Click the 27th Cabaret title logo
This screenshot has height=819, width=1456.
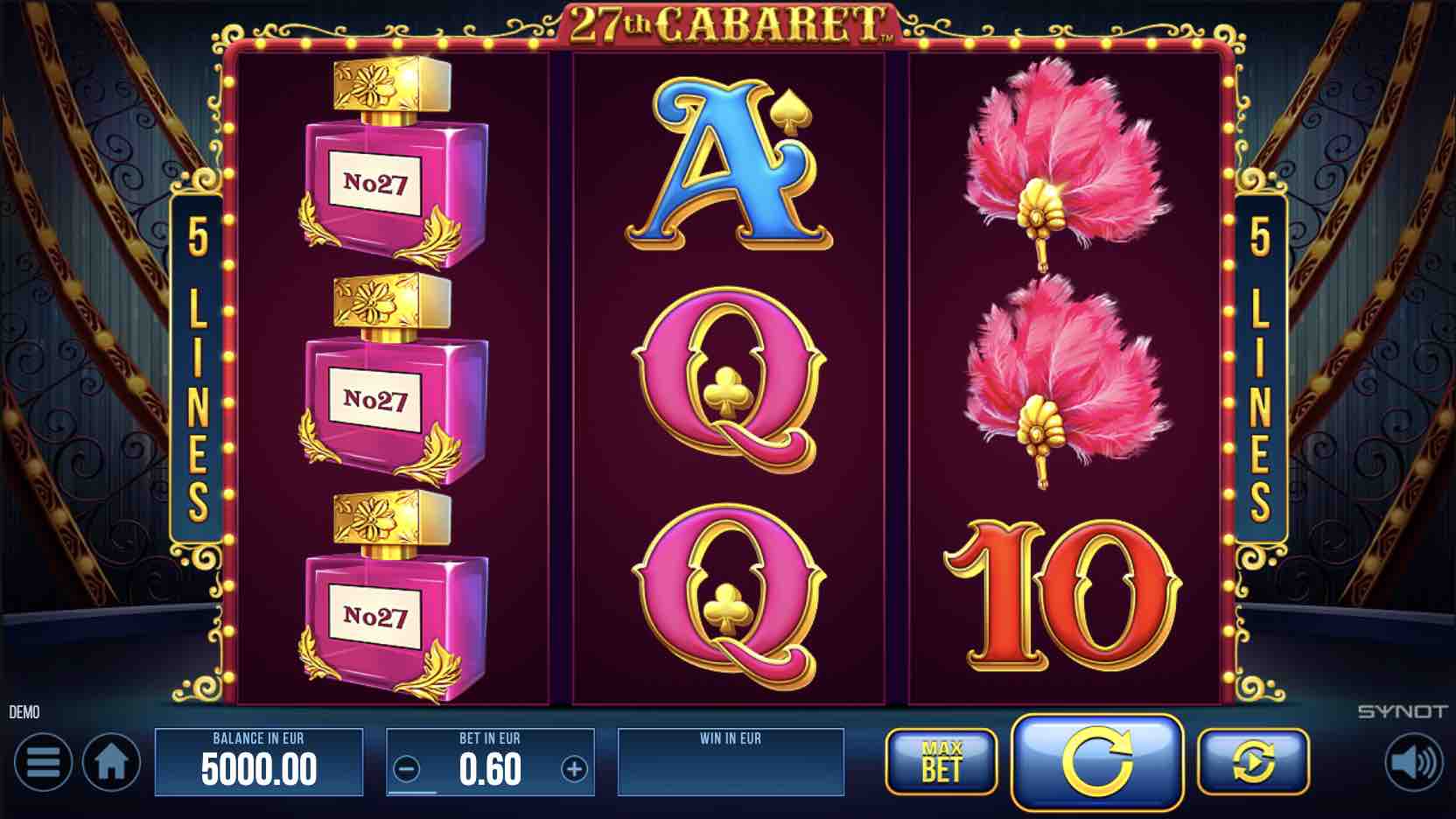point(728,24)
